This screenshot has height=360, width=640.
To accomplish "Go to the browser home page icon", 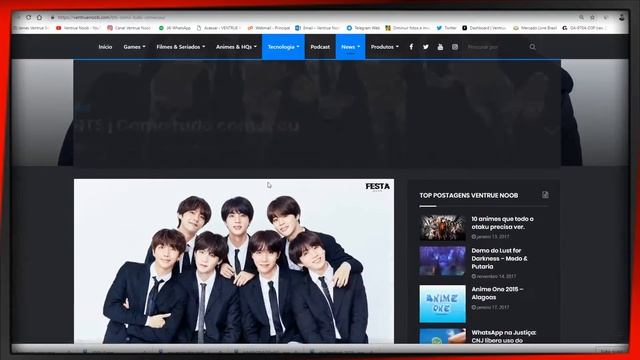I will [x=39, y=18].
